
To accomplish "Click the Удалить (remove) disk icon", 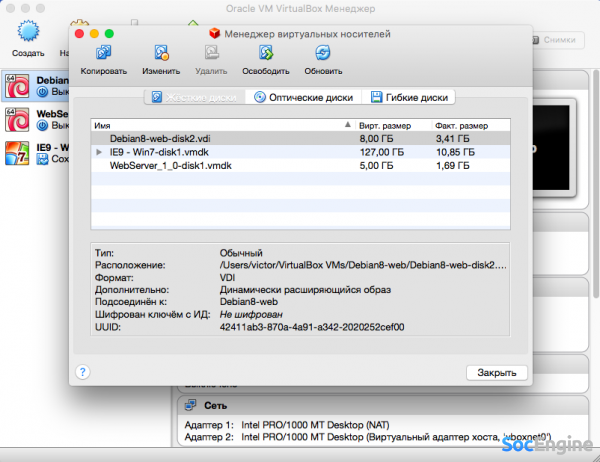I will 211,52.
